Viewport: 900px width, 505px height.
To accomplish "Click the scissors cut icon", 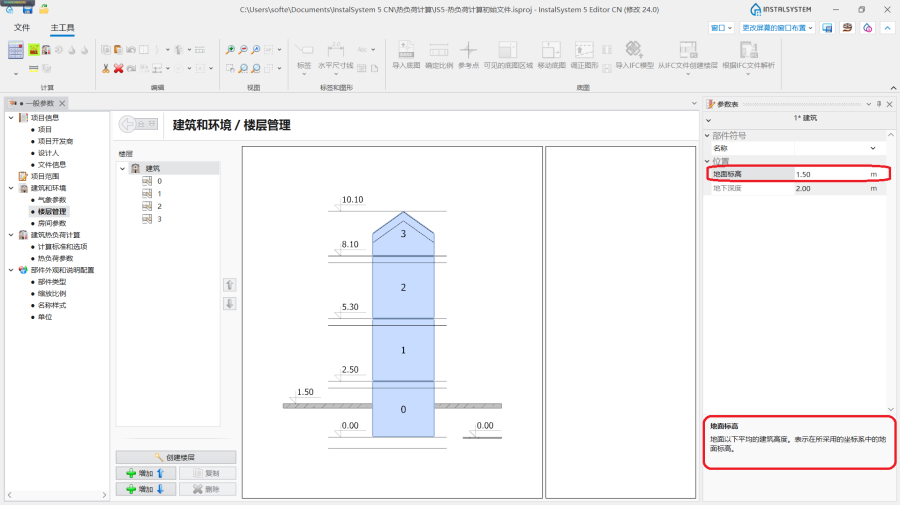I will coord(105,68).
